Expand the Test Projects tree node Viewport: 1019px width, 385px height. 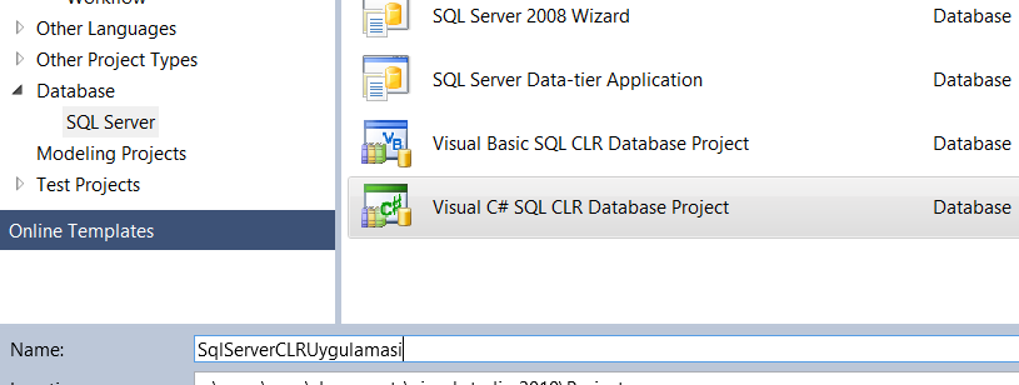(x=19, y=184)
